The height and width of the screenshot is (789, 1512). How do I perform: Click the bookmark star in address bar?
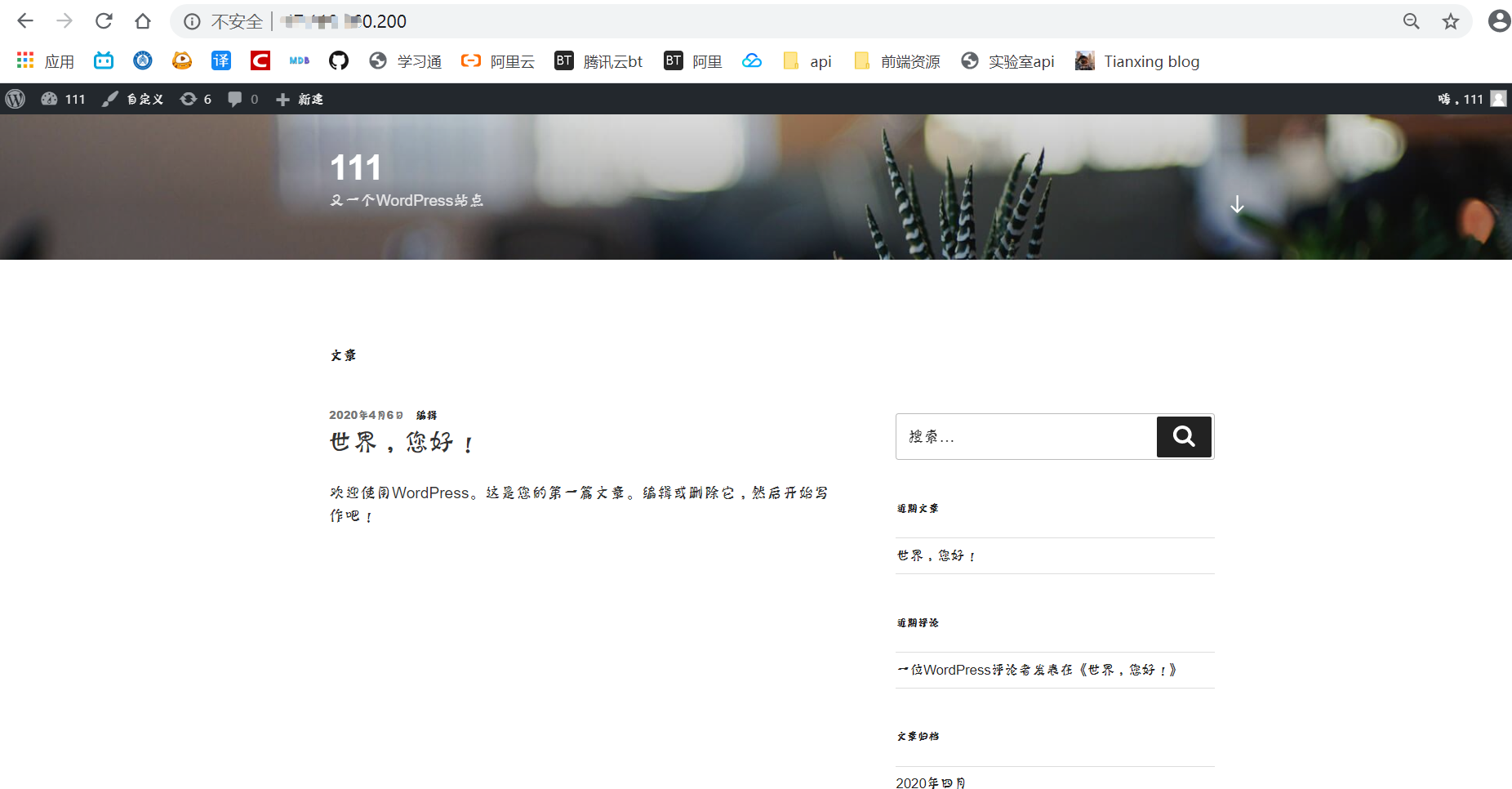1451,21
